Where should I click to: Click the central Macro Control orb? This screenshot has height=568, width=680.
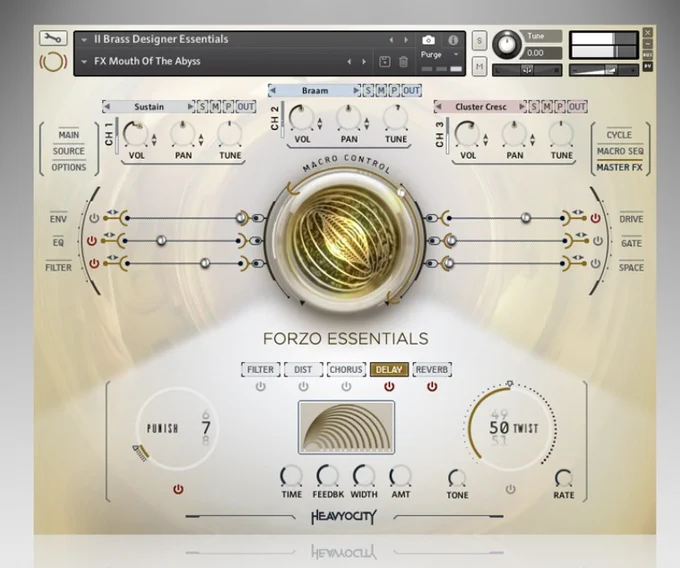point(344,241)
